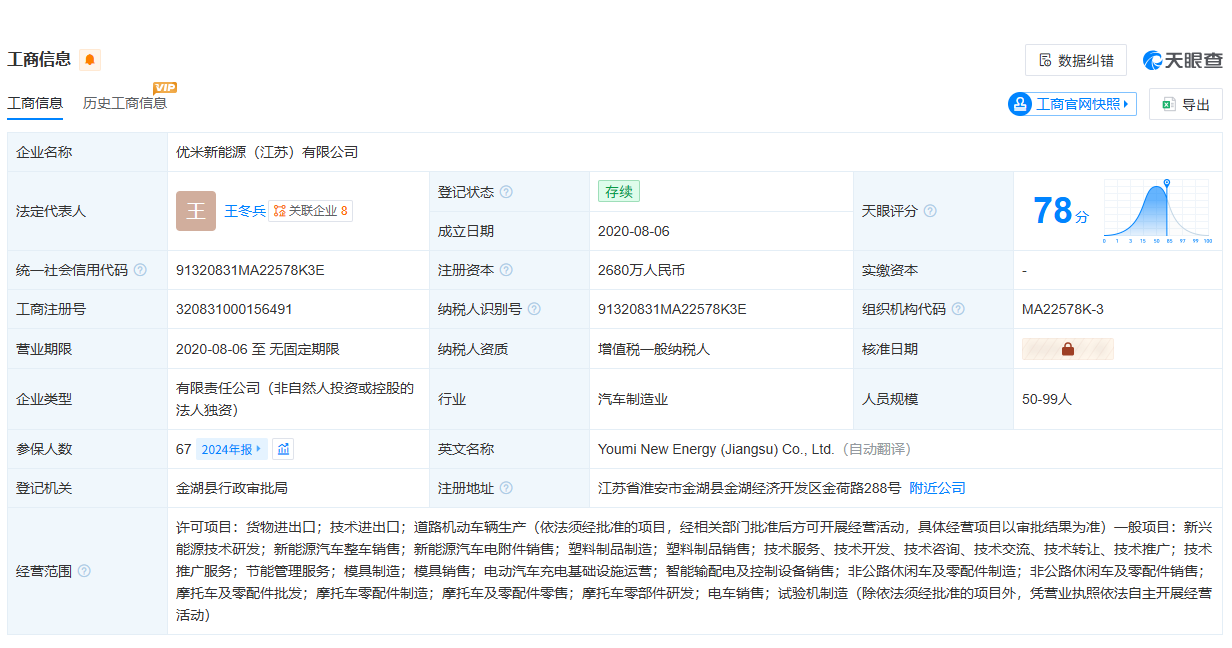This screenshot has height=648, width=1232.
Task: Click the help icon beside 纳税人识别号
Action: pos(534,309)
